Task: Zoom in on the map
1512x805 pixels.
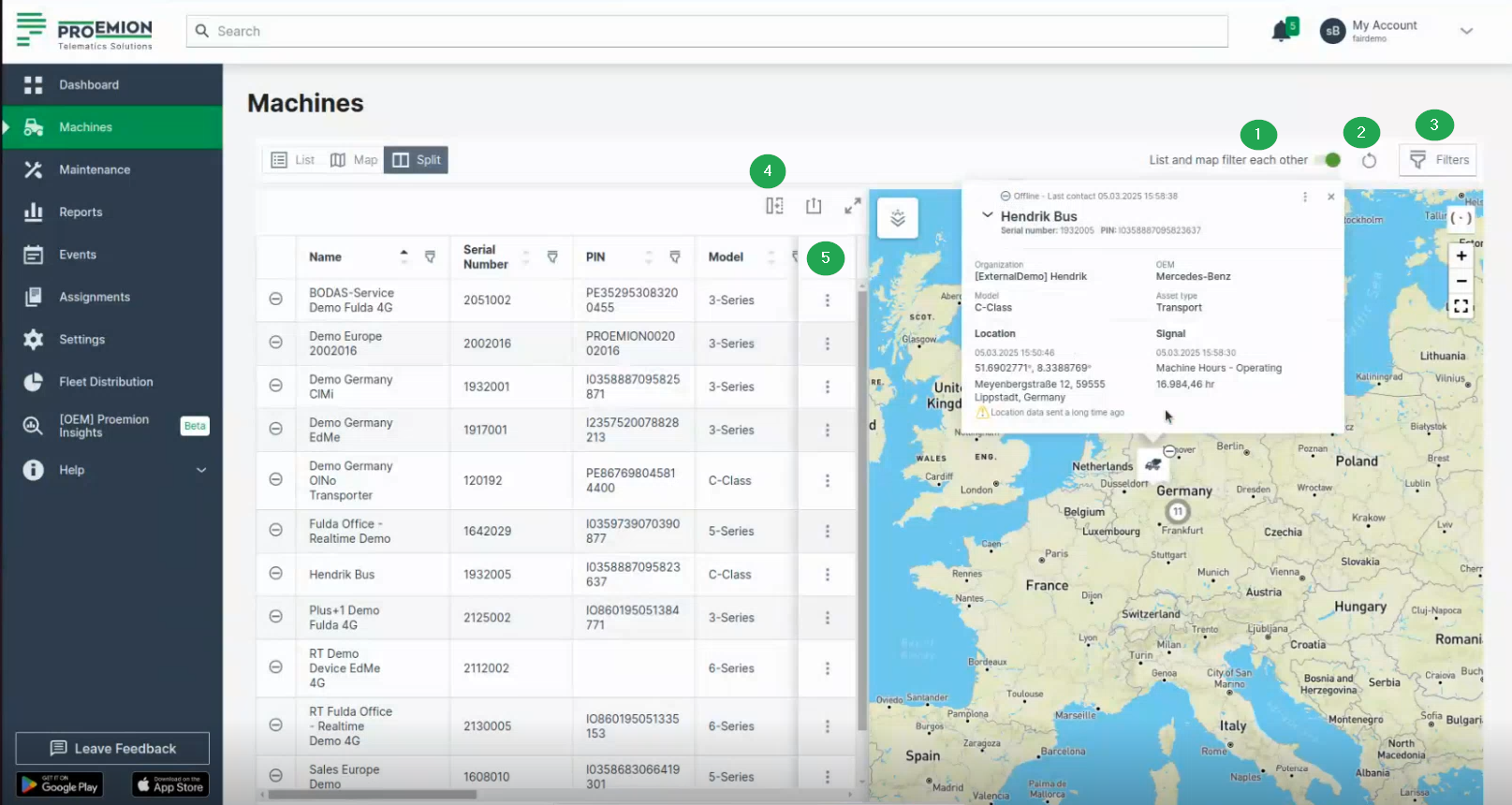Action: [1461, 256]
